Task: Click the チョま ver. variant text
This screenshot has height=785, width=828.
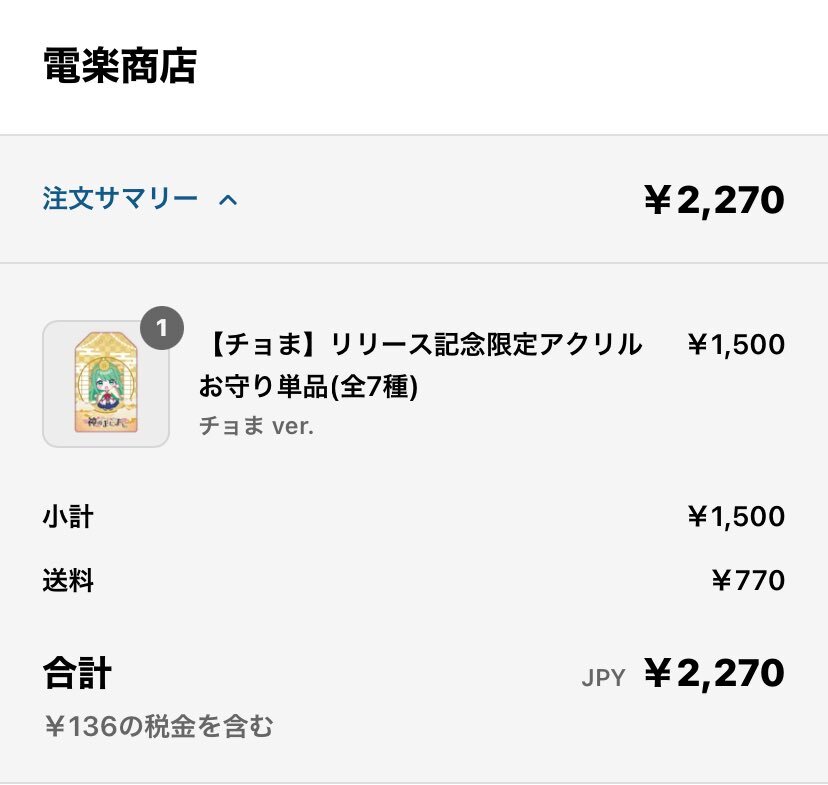Action: pos(256,426)
